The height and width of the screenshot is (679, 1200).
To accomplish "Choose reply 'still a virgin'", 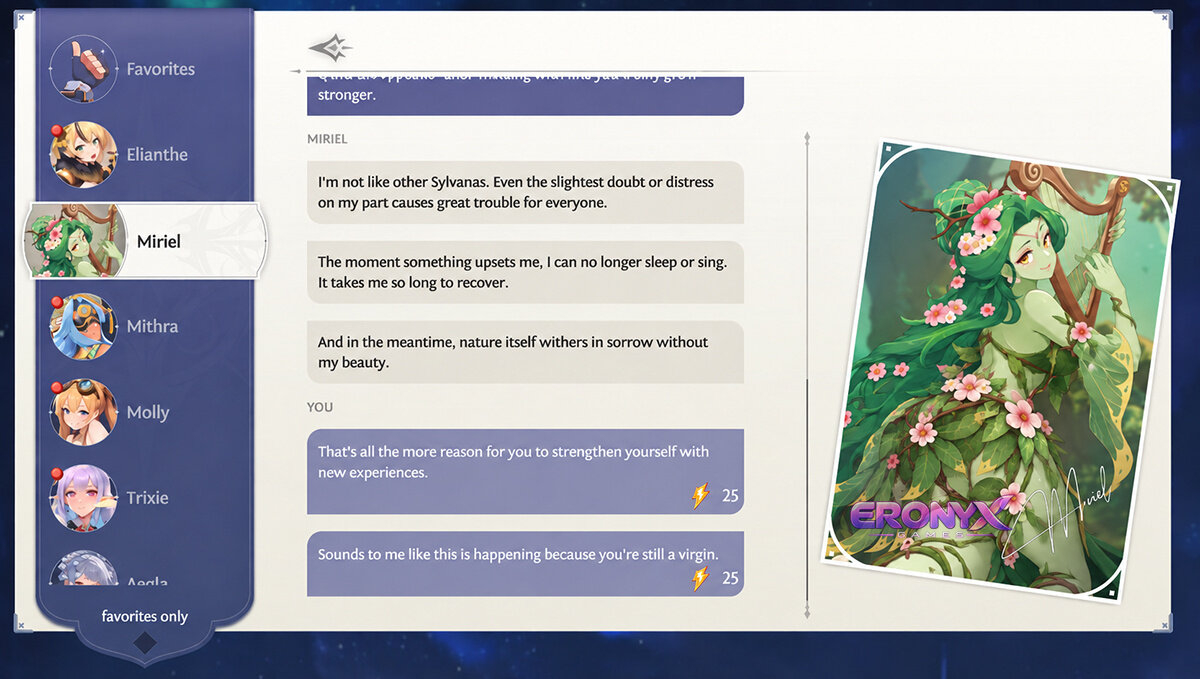I will coord(525,564).
